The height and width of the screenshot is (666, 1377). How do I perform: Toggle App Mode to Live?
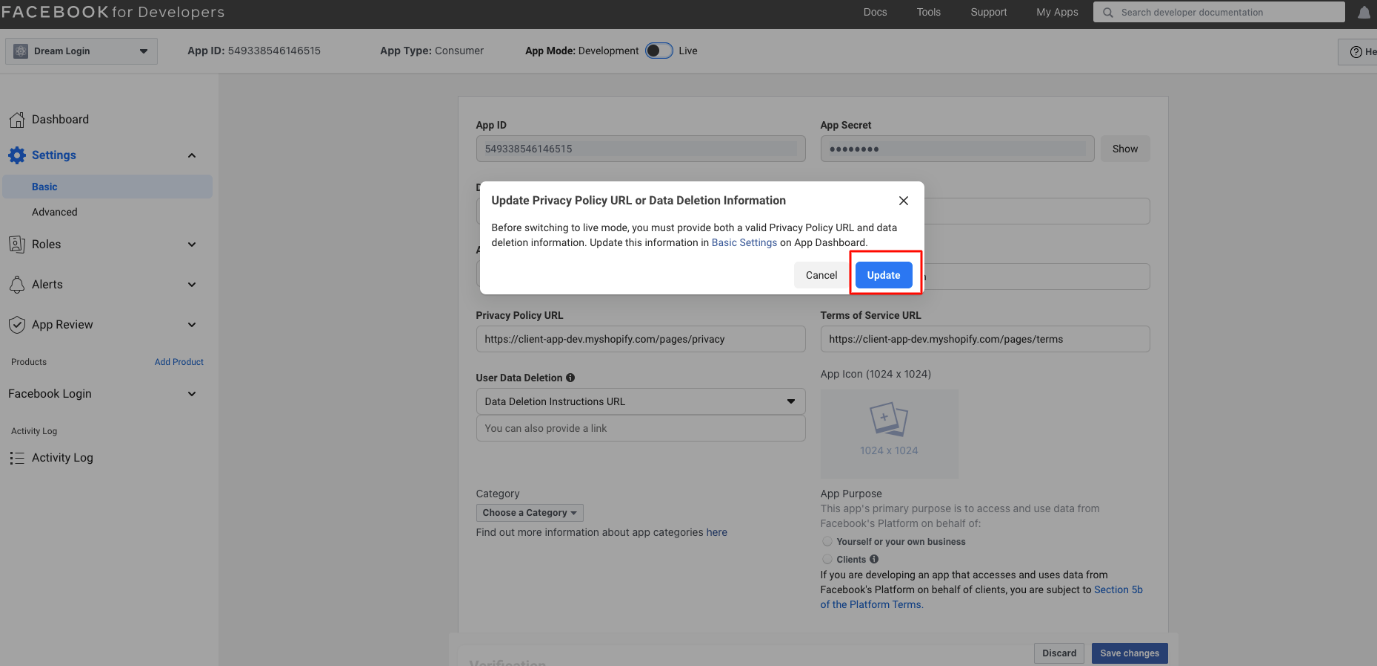[x=658, y=51]
